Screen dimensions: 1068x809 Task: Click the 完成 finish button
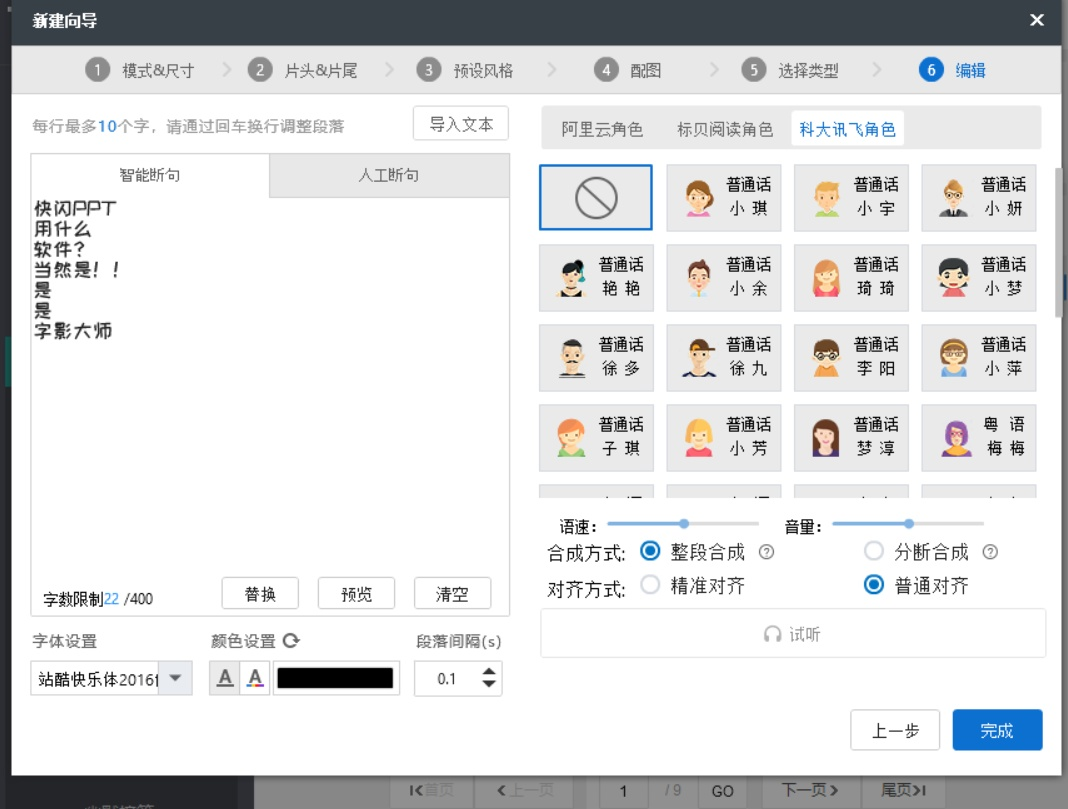click(x=999, y=730)
